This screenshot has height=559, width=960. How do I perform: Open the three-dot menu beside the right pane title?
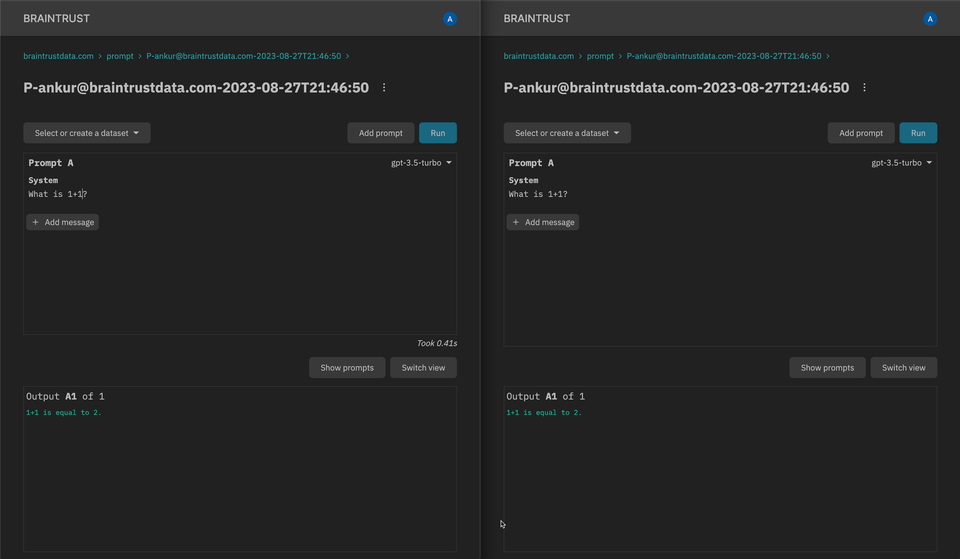pyautogui.click(x=864, y=88)
